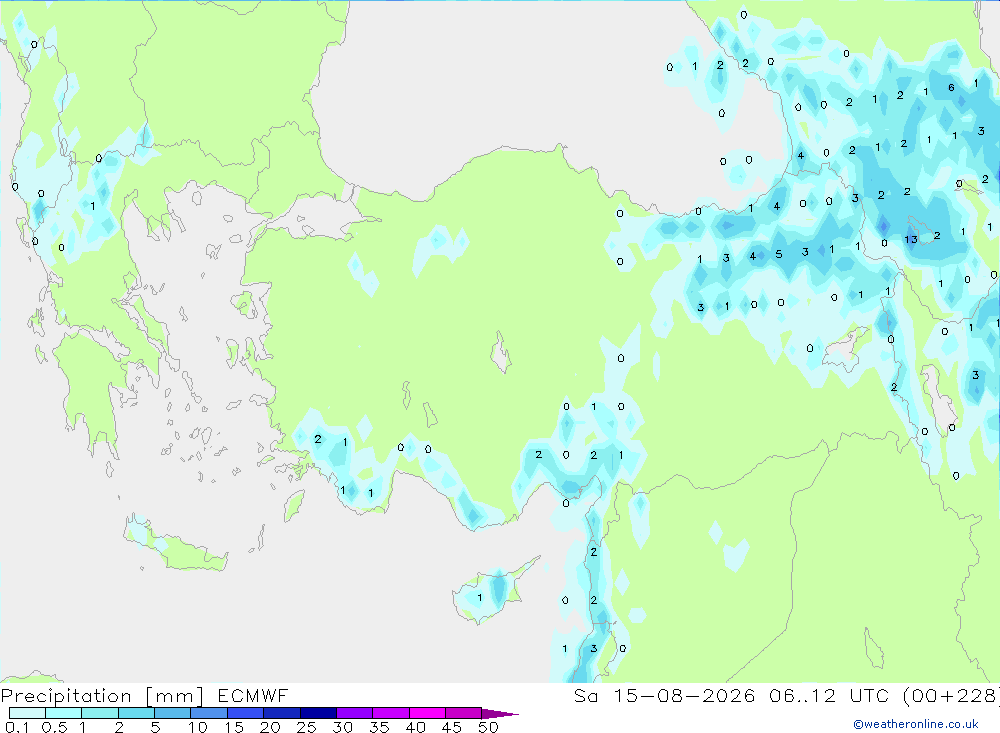
Task: Click the 30 to 35 mm purple swatch
Action: [x=354, y=713]
